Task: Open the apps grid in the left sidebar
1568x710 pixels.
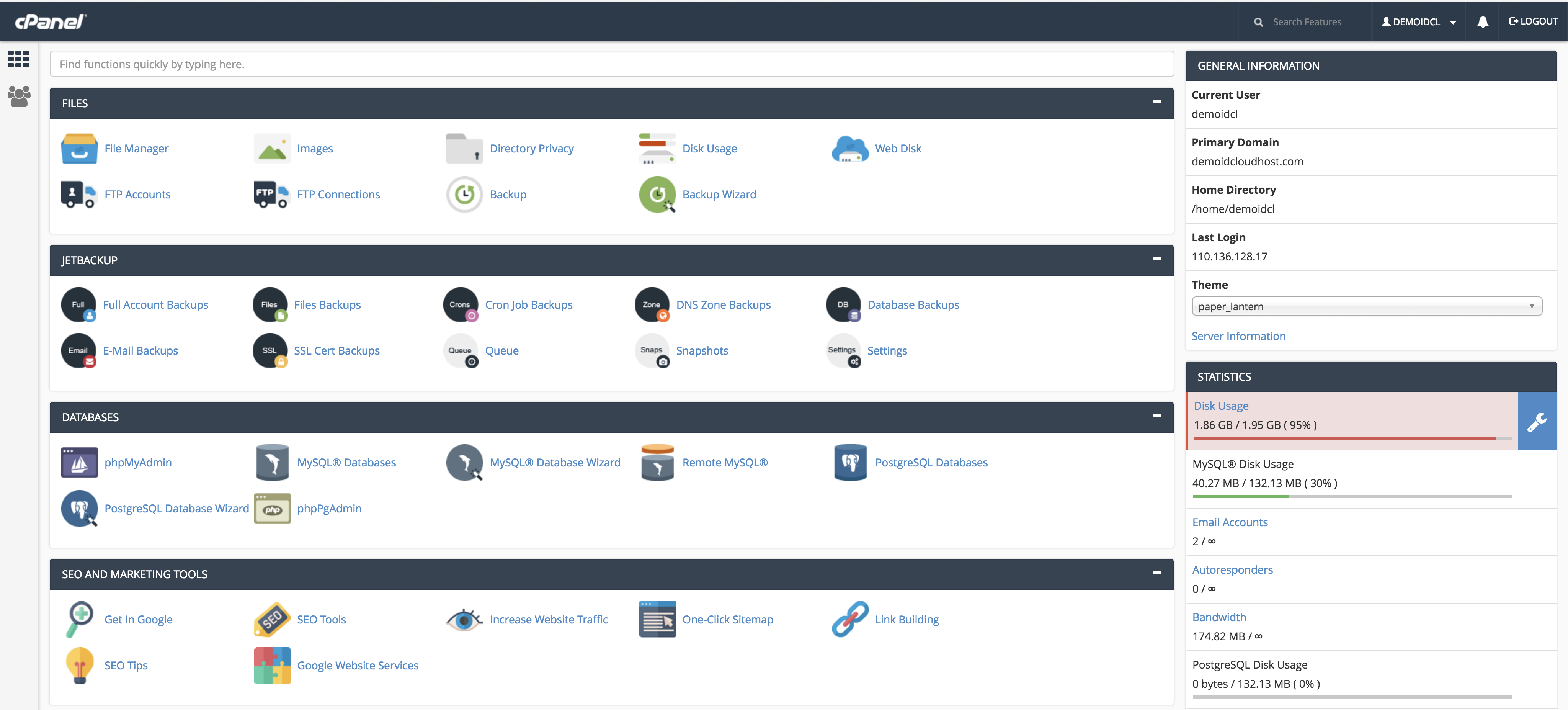Action: [18, 59]
